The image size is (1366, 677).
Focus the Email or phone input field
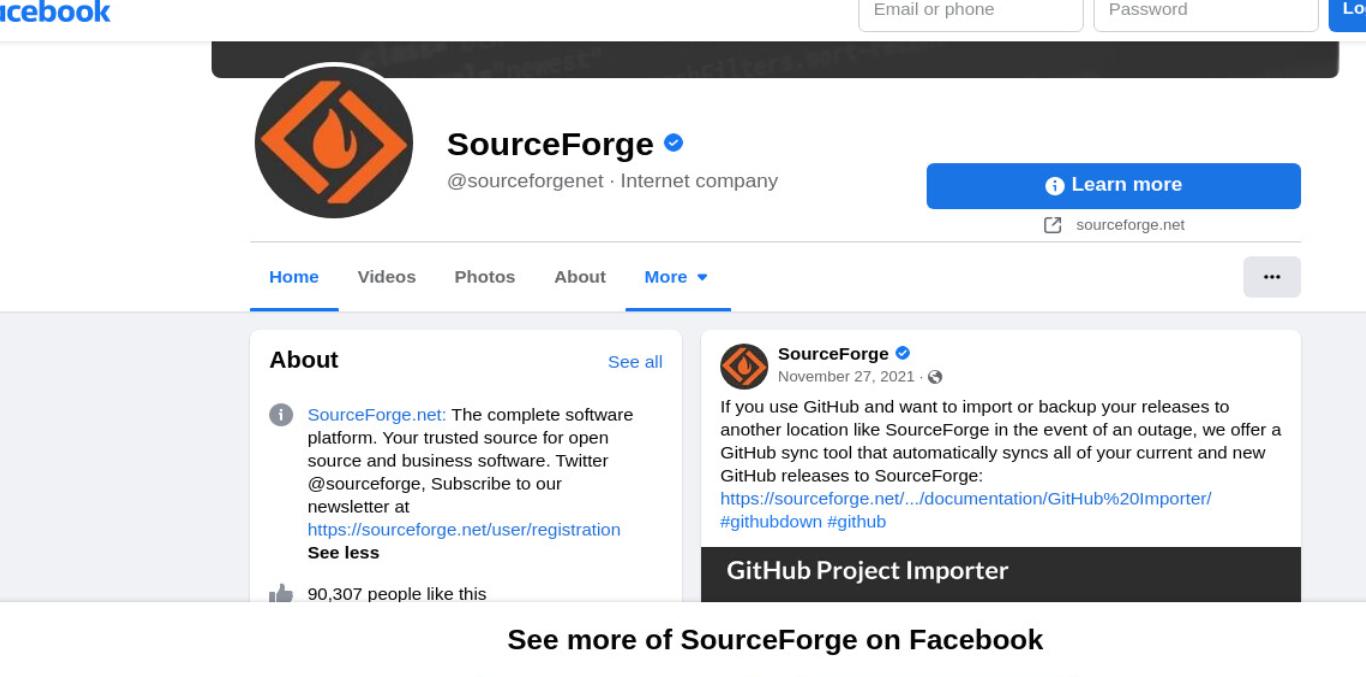pos(970,12)
